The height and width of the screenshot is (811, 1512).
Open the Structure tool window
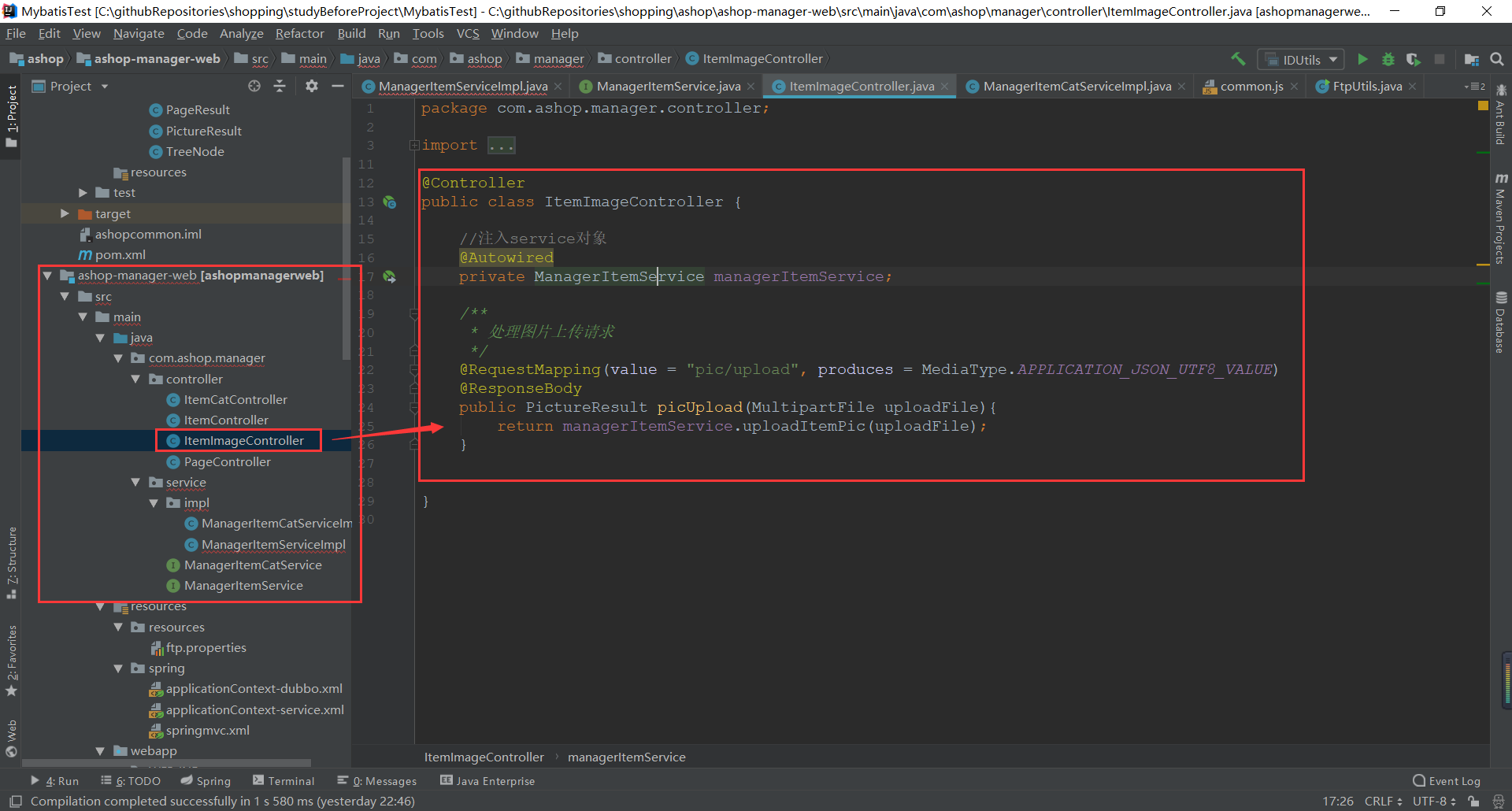click(x=11, y=562)
